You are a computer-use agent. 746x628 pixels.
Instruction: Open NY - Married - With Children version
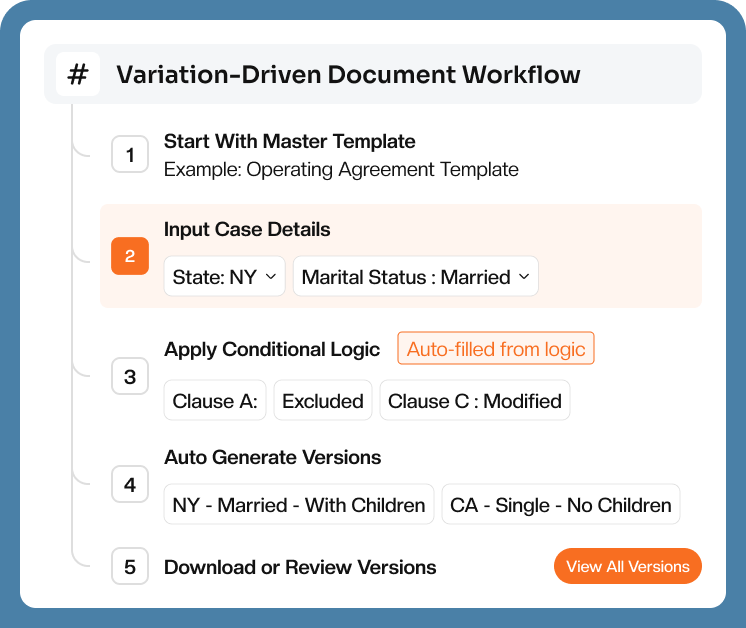point(299,505)
